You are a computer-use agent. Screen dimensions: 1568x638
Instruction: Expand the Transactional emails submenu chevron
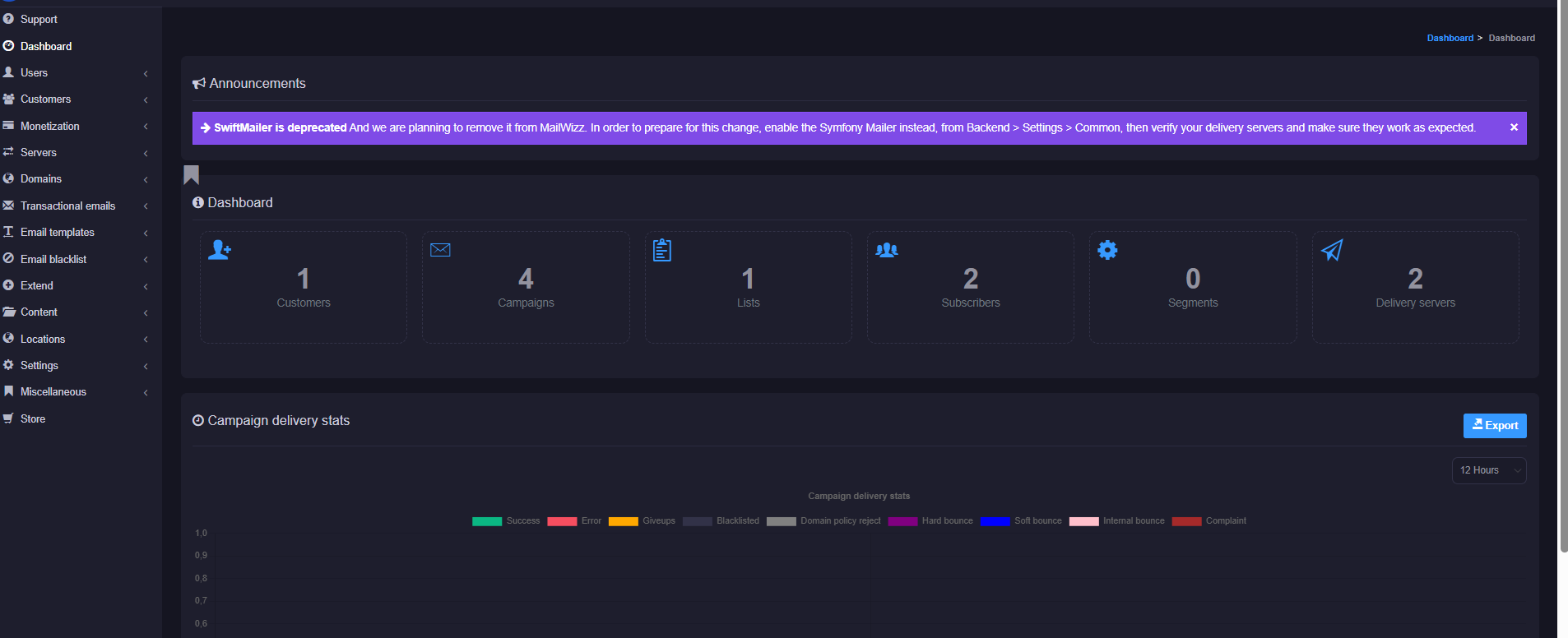point(146,206)
